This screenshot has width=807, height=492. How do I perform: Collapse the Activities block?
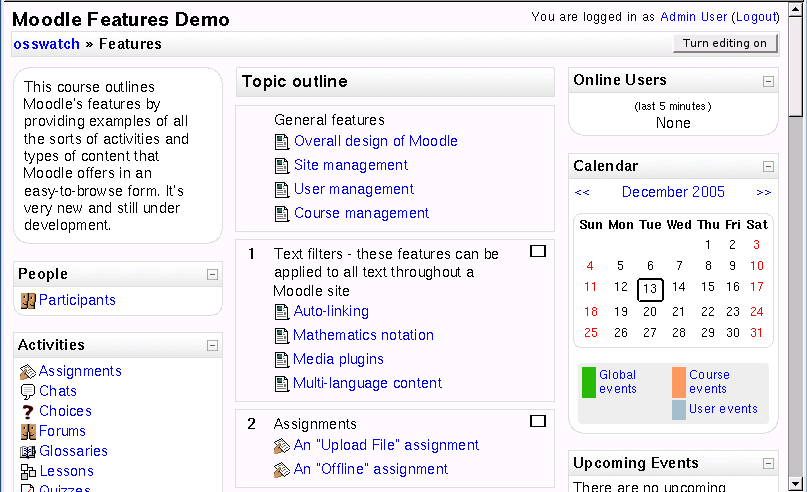[x=212, y=345]
